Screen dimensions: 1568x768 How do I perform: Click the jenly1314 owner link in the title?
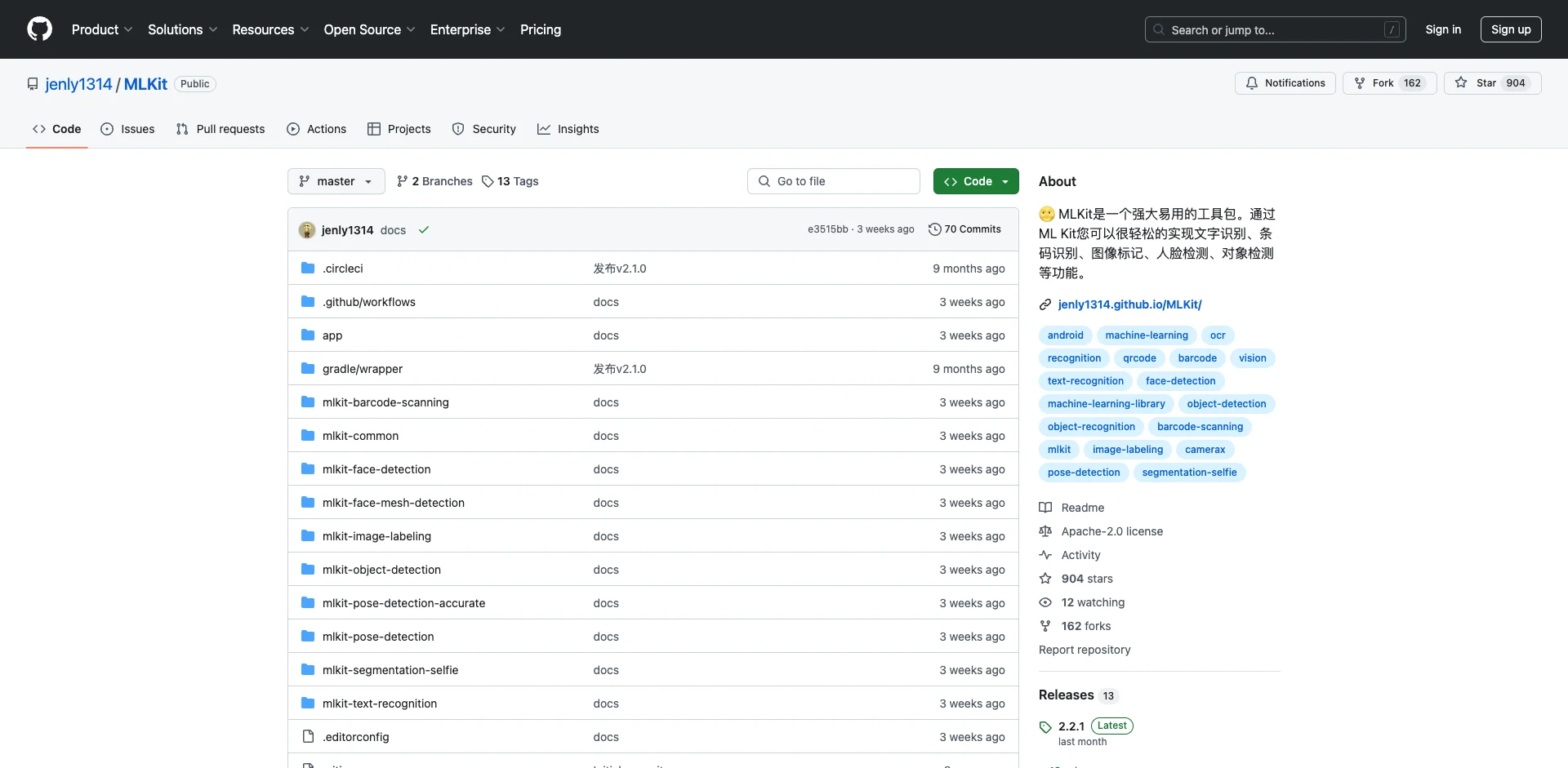pos(78,84)
